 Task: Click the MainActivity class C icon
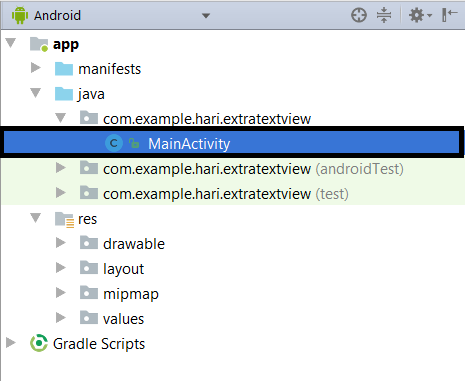(x=114, y=144)
